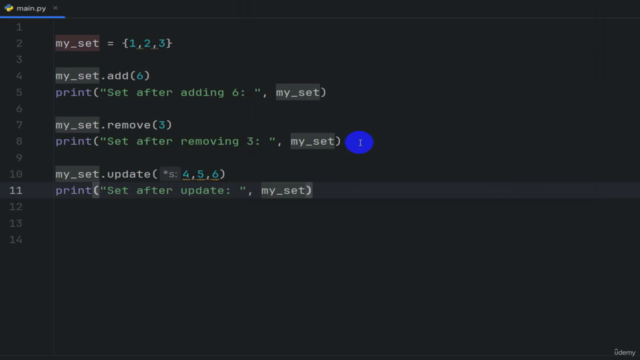
Task: Click line number 4 in the gutter
Action: click(19, 76)
